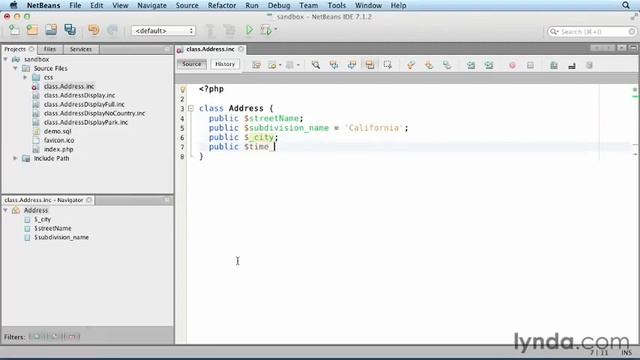Click Find Next Occurrence editor icon

[x=352, y=65]
